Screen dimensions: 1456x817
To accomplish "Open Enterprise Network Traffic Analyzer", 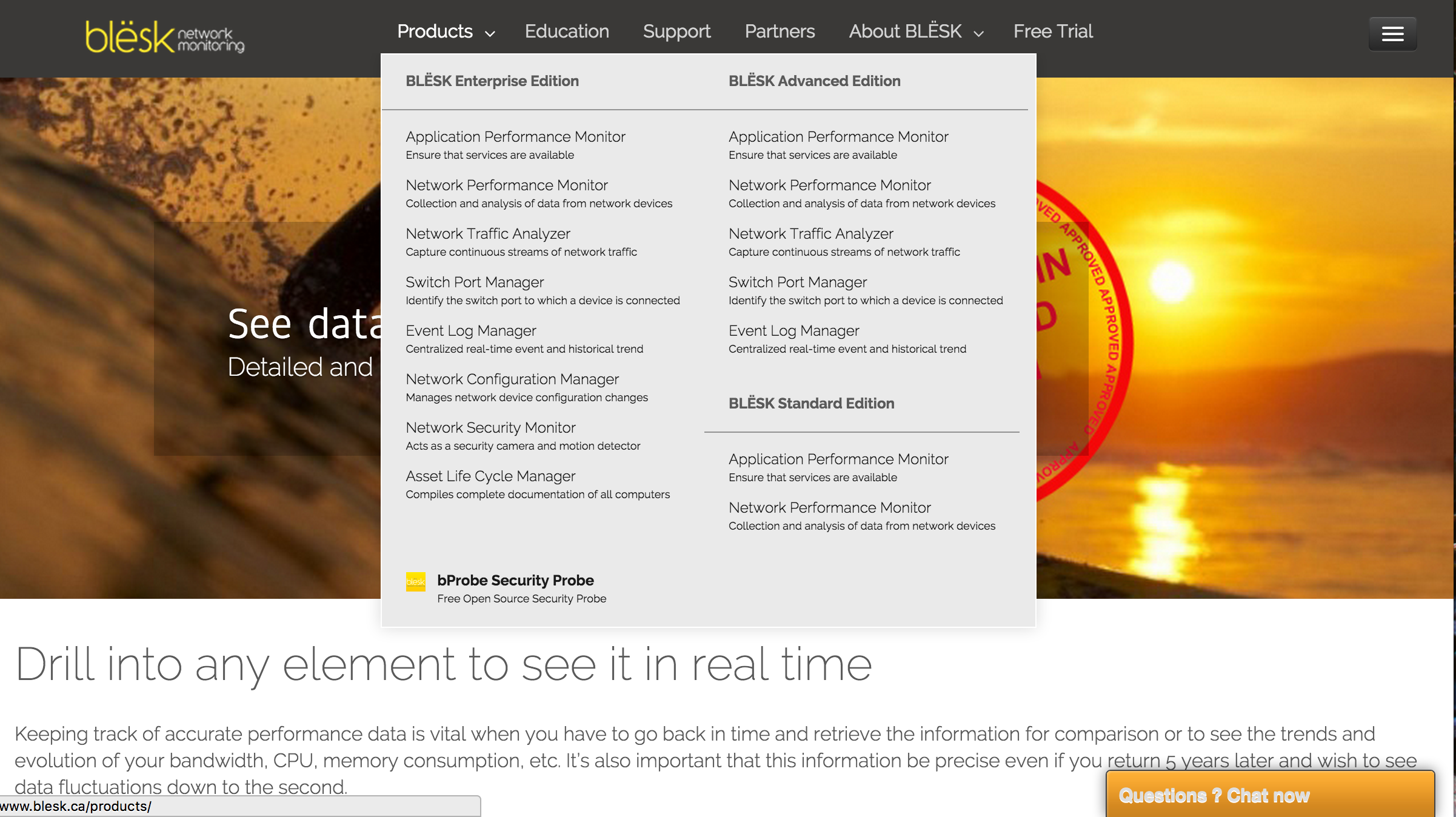I will click(x=488, y=234).
